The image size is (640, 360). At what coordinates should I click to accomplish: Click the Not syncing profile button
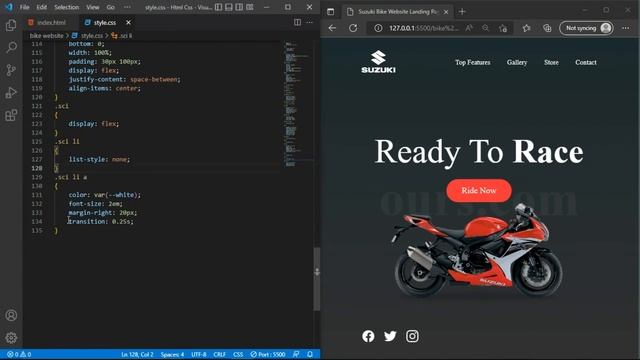[x=586, y=28]
